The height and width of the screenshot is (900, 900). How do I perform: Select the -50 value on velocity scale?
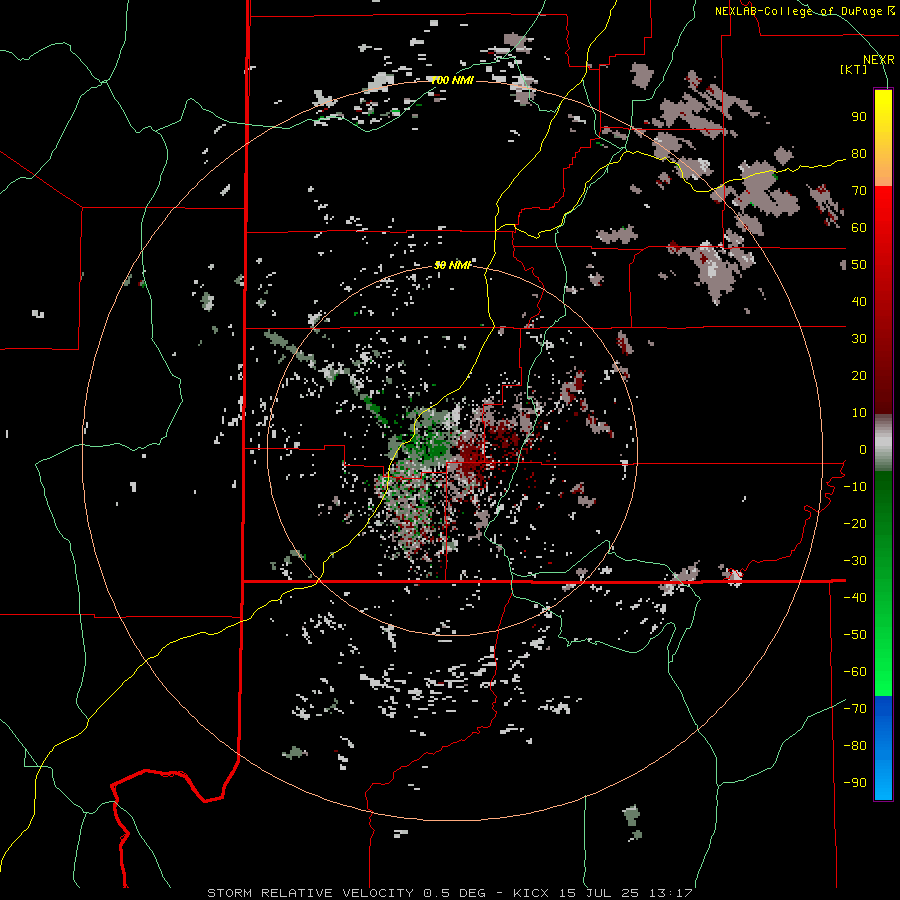coord(855,635)
